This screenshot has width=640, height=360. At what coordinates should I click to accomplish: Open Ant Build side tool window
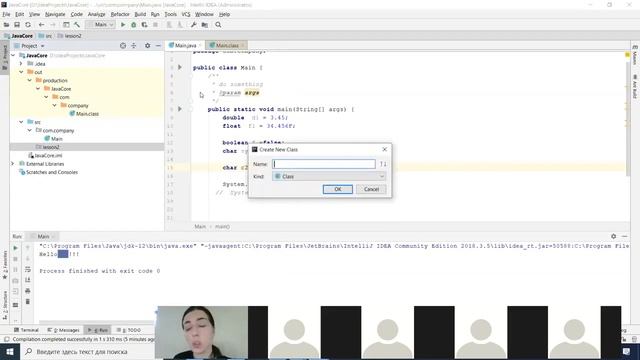pyautogui.click(x=635, y=86)
